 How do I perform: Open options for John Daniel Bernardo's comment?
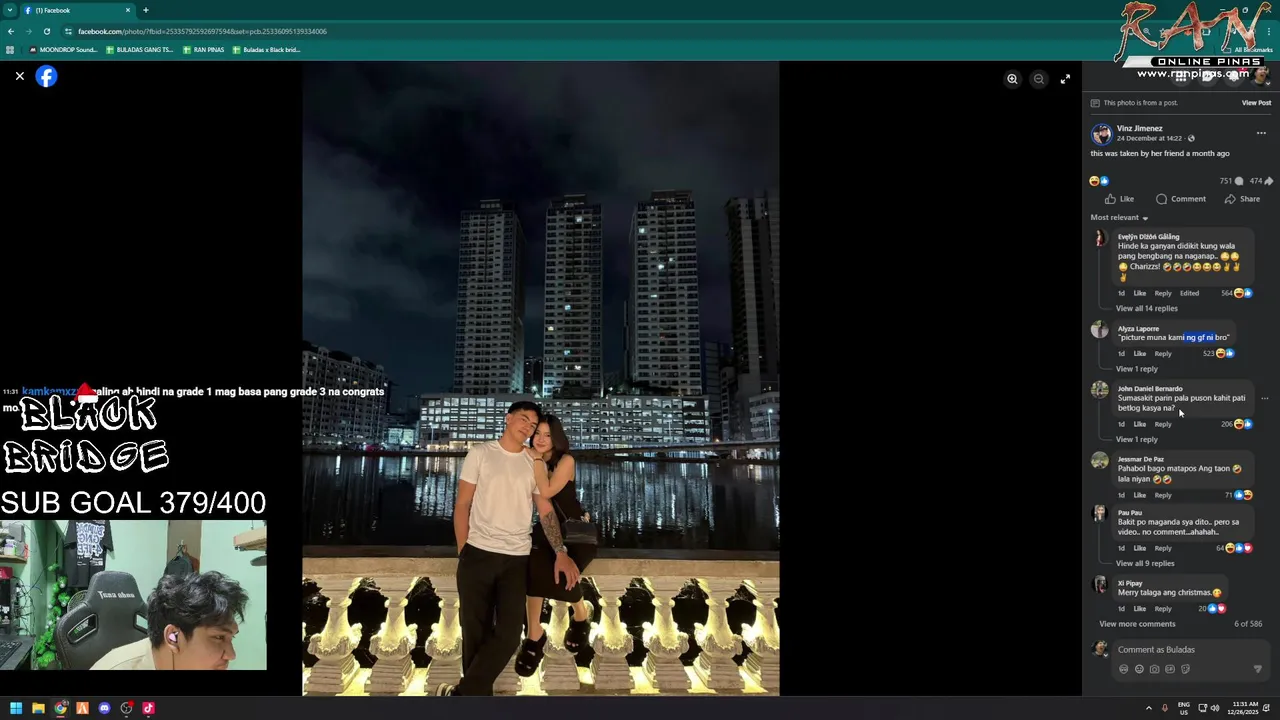click(1264, 398)
